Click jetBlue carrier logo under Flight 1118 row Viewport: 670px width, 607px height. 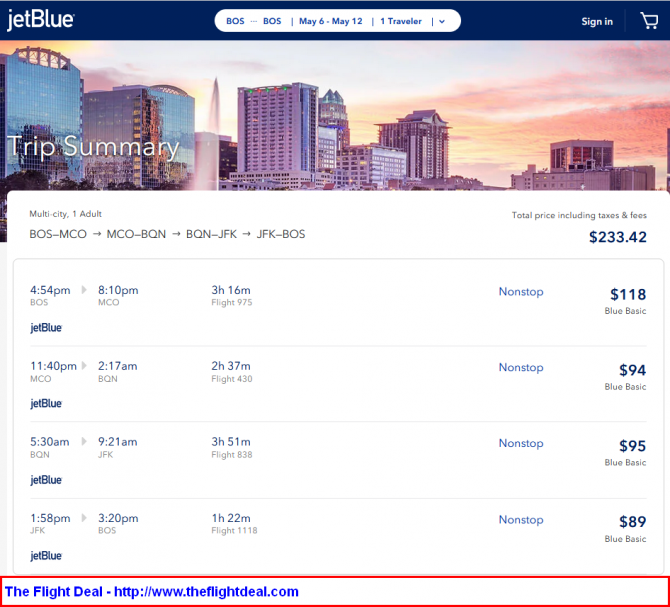(46, 556)
